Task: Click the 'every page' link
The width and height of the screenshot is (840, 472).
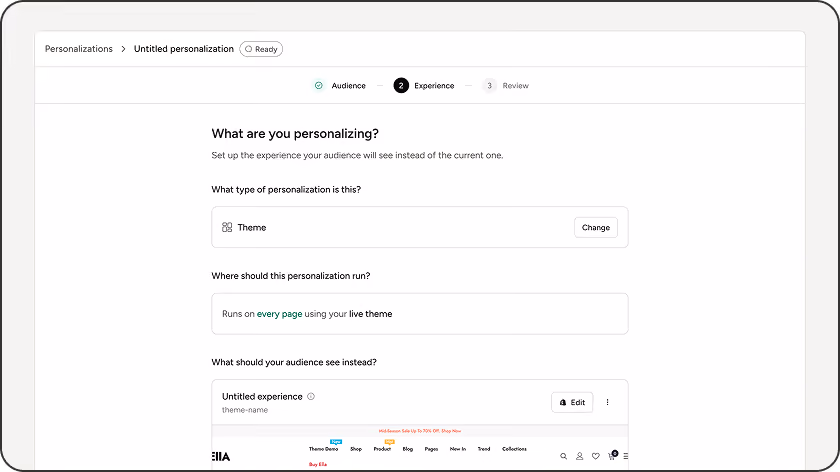Action: [x=279, y=314]
